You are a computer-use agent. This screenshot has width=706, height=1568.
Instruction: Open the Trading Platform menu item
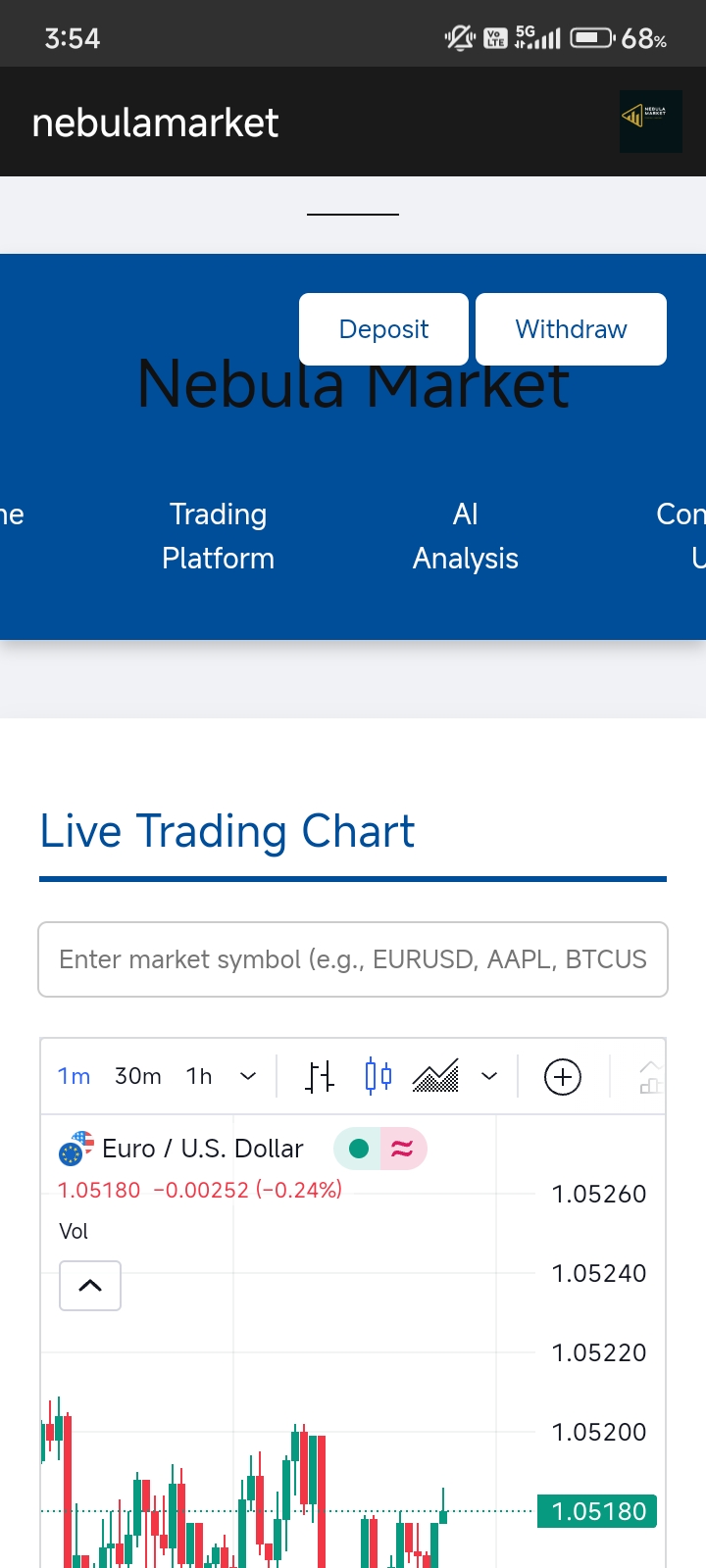[x=218, y=536]
